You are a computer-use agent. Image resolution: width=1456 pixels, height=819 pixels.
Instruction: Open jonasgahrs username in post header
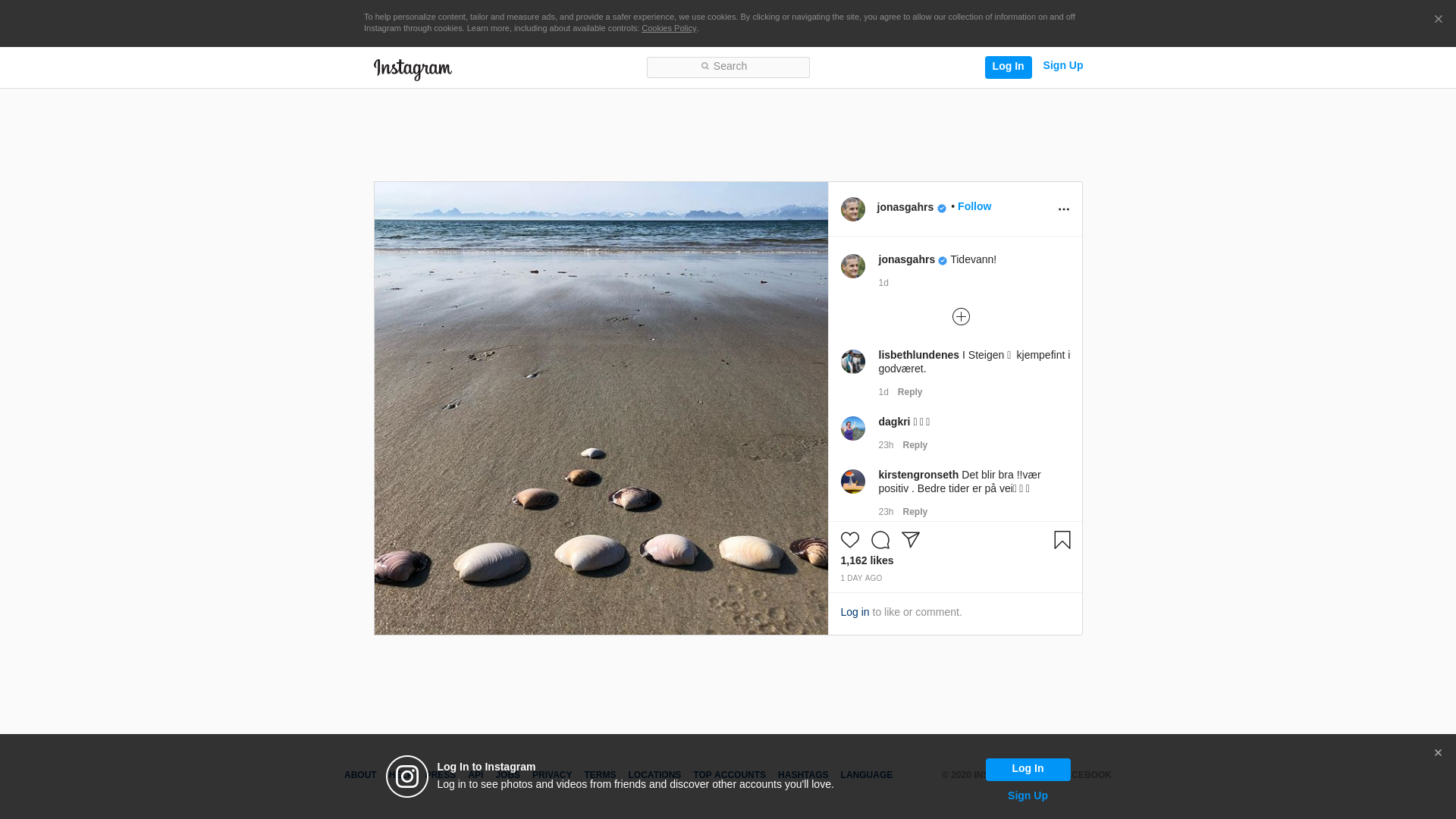(x=905, y=207)
